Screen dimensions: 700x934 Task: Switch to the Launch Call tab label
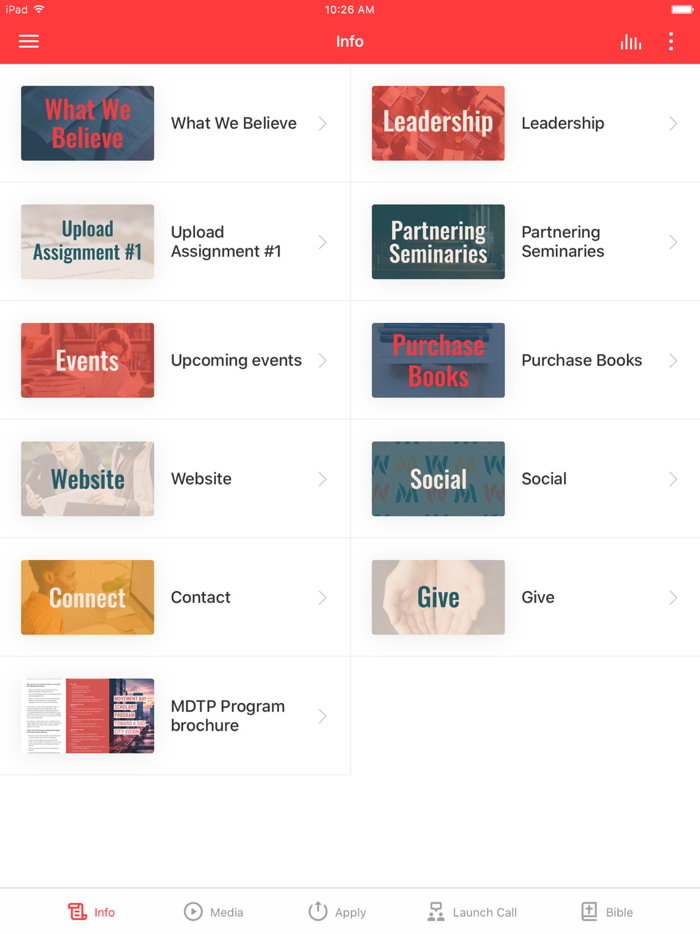tap(485, 912)
